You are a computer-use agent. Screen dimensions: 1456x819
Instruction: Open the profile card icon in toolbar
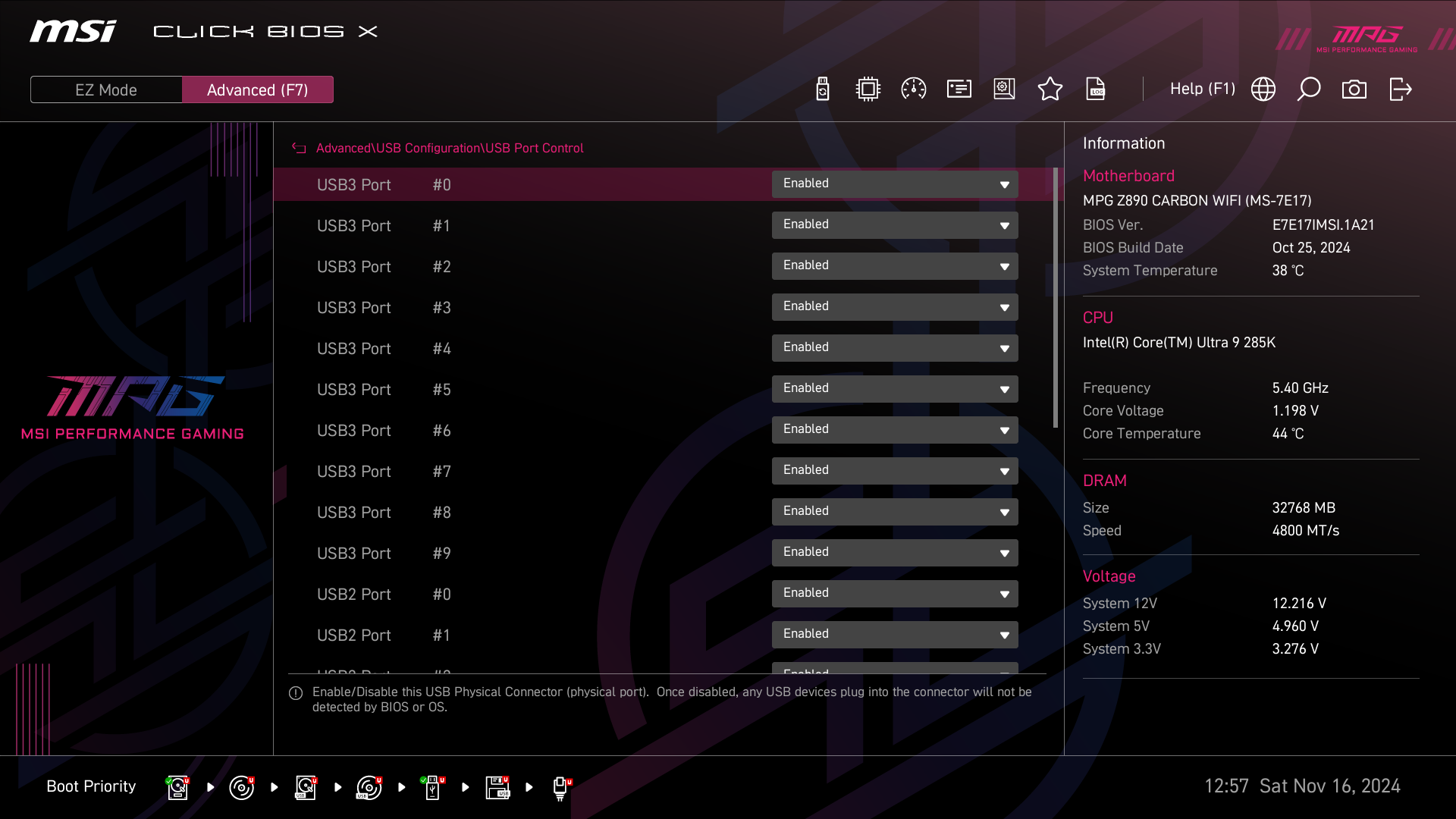959,89
